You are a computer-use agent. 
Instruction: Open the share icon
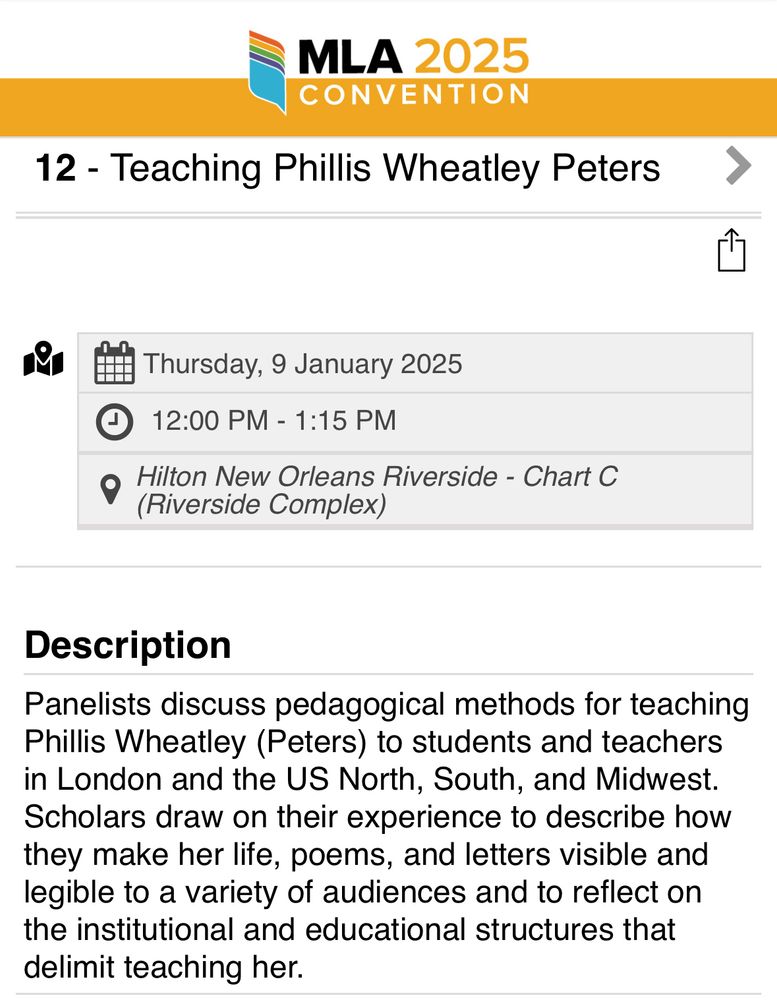(x=733, y=250)
